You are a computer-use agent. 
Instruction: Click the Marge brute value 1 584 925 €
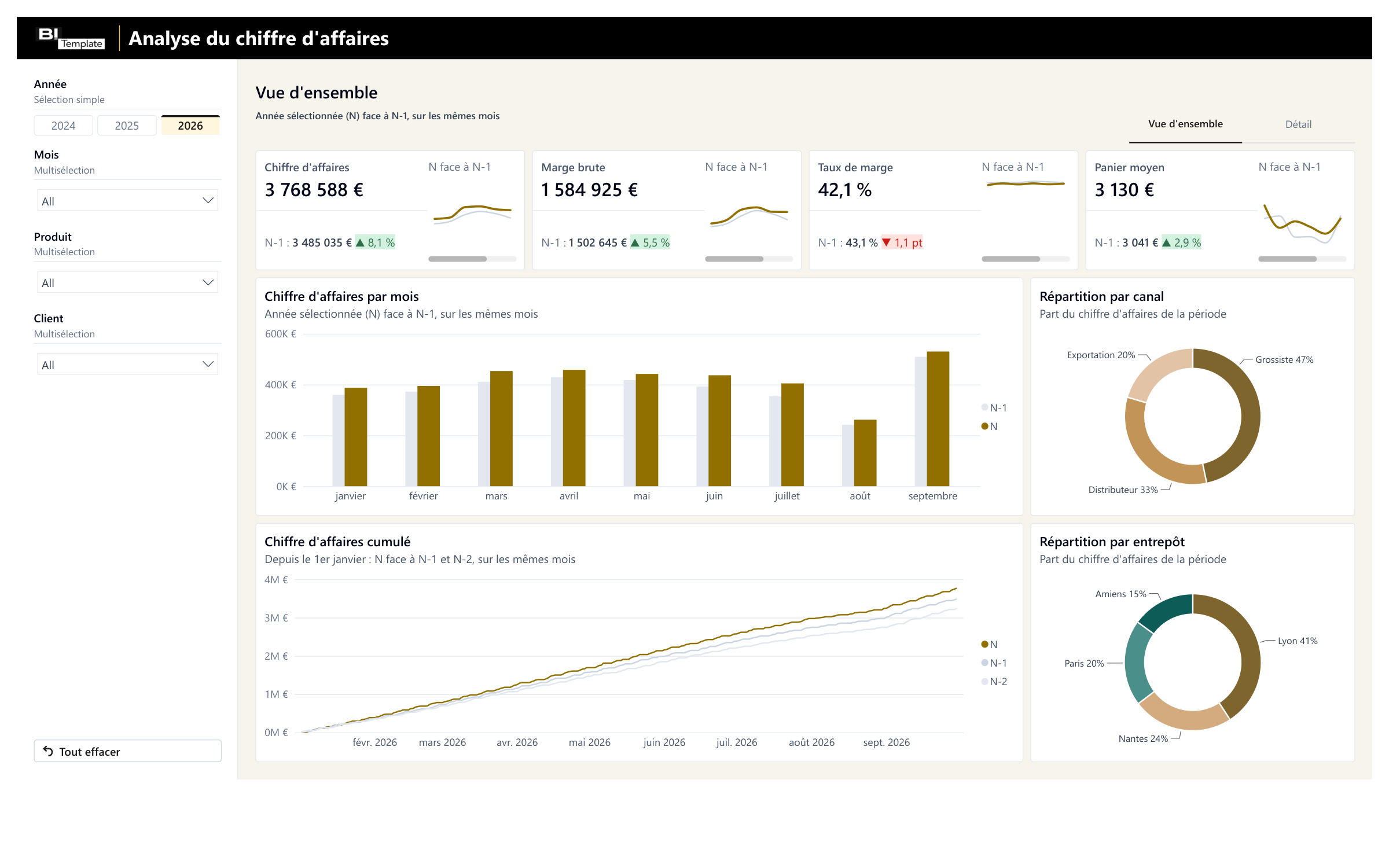[590, 190]
